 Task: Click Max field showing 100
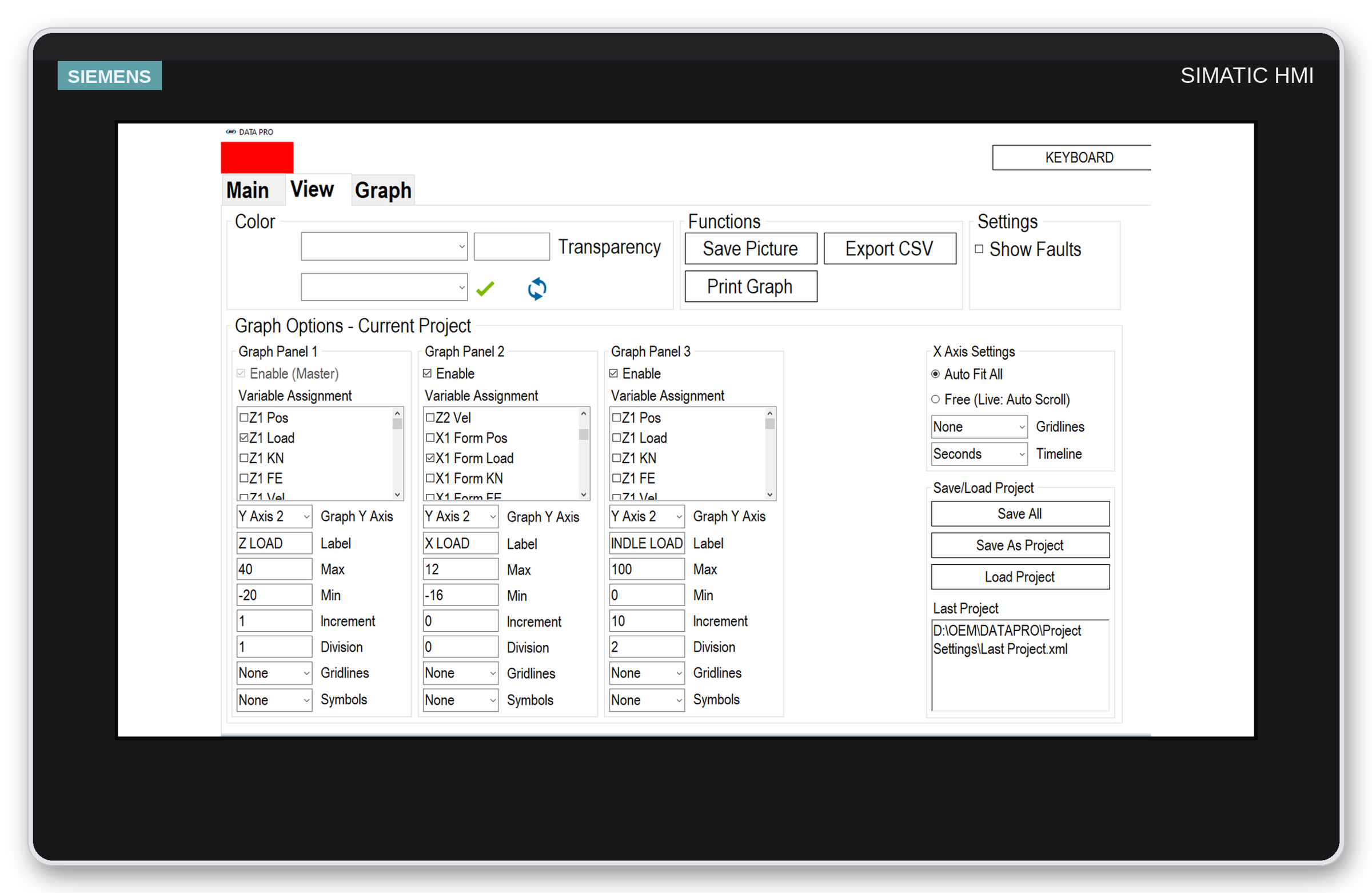coord(647,569)
